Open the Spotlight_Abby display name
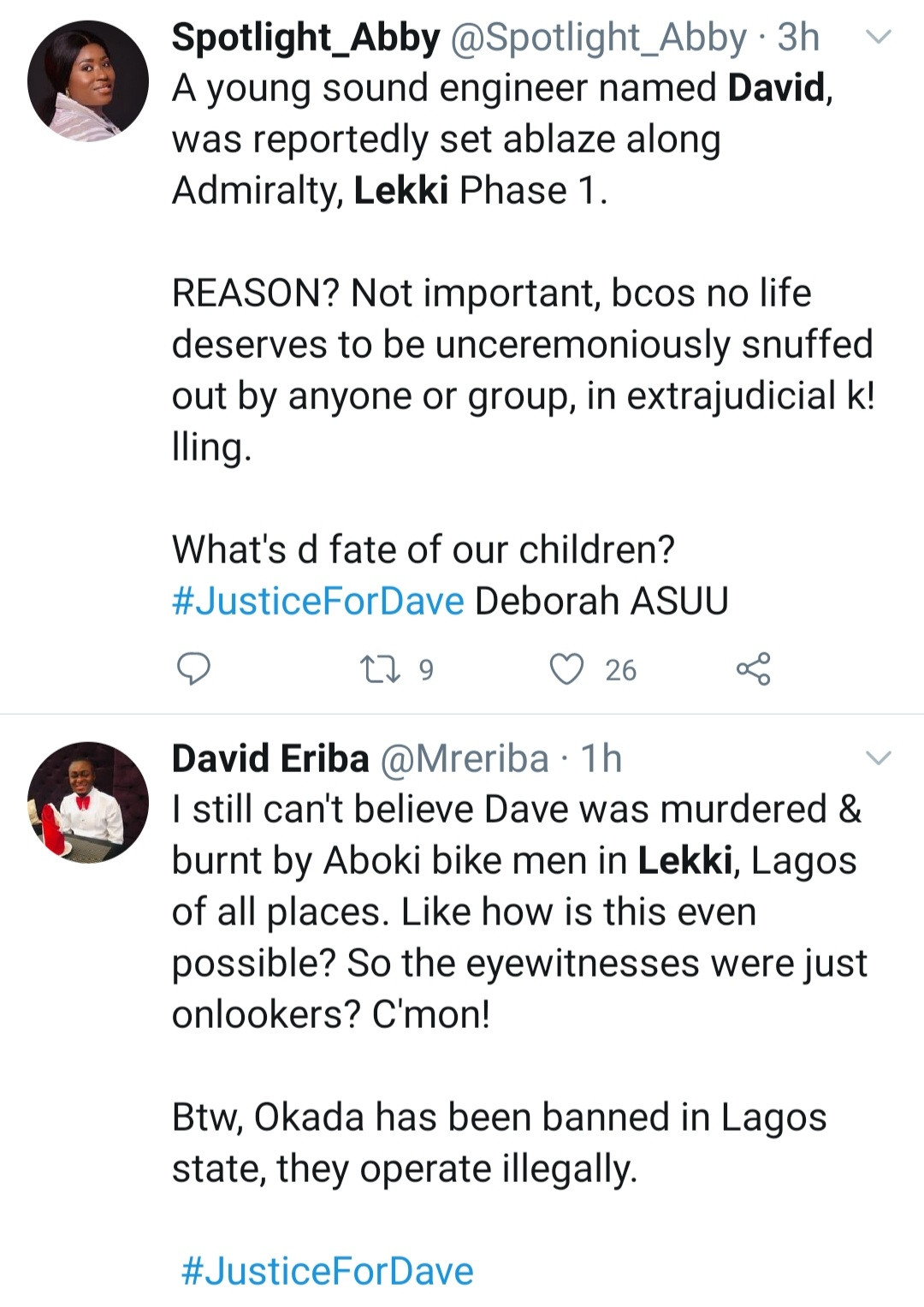 [x=305, y=38]
